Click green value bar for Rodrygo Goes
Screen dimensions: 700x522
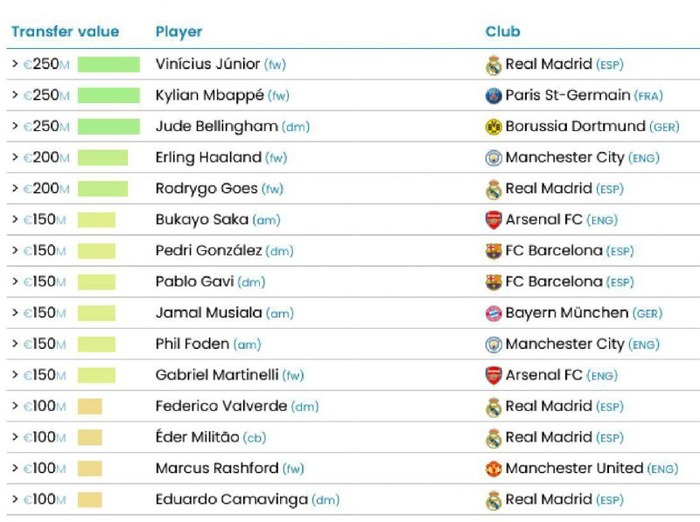103,188
